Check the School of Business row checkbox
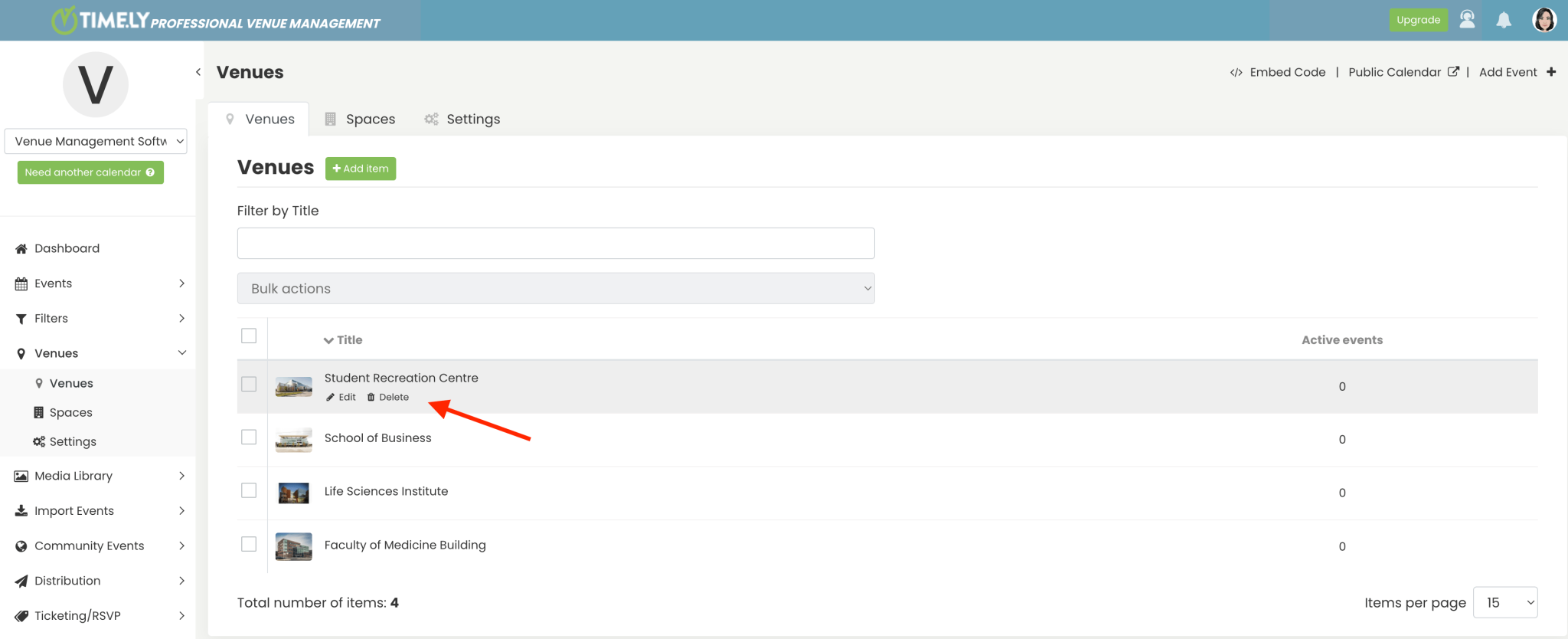This screenshot has width=1568, height=639. (249, 437)
